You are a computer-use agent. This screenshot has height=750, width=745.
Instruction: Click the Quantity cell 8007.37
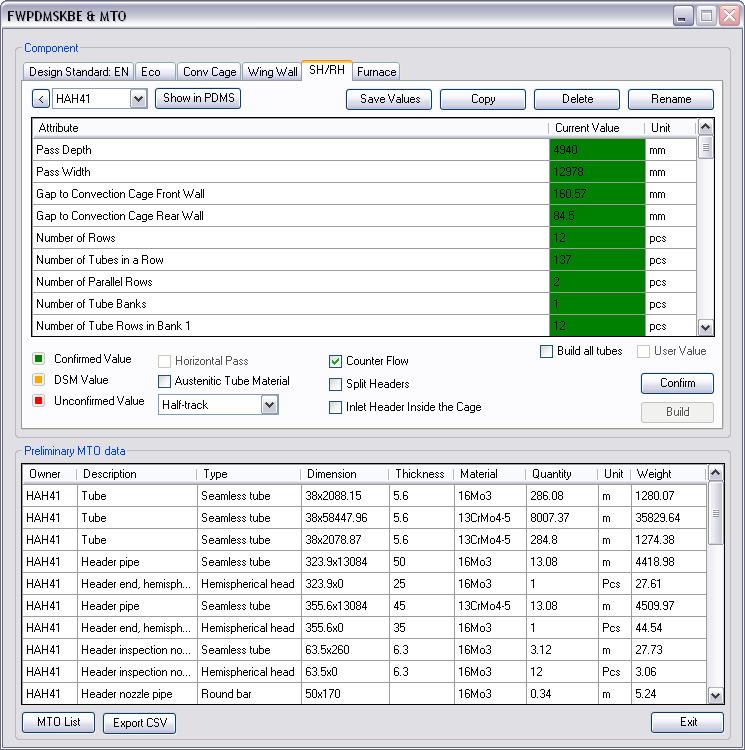pos(562,518)
